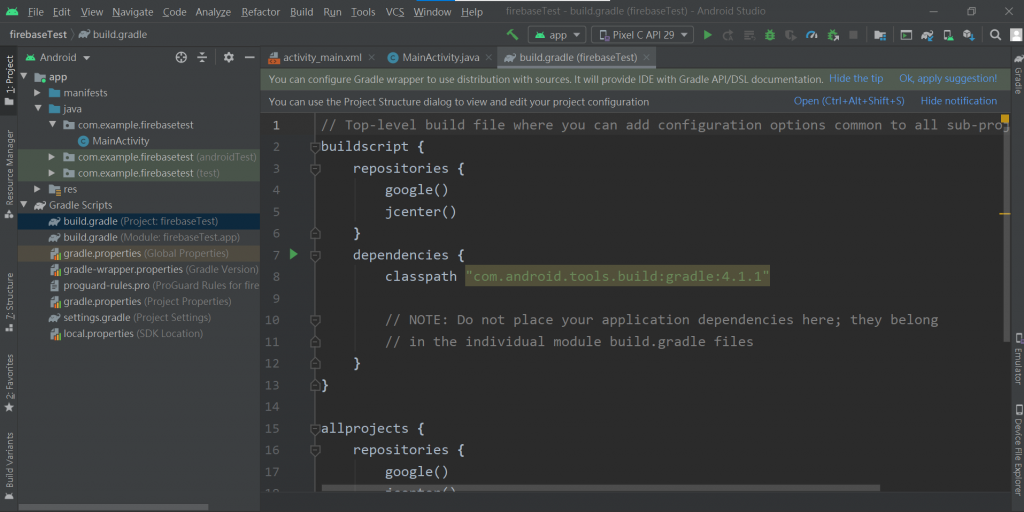The width and height of the screenshot is (1024, 512).
Task: Collapse the java folder
Action: click(38, 109)
